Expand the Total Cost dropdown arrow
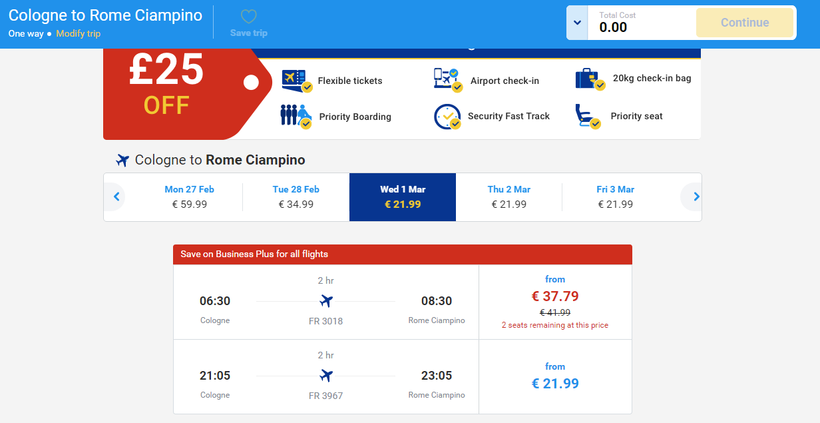Viewport: 820px width, 423px height. click(x=579, y=22)
